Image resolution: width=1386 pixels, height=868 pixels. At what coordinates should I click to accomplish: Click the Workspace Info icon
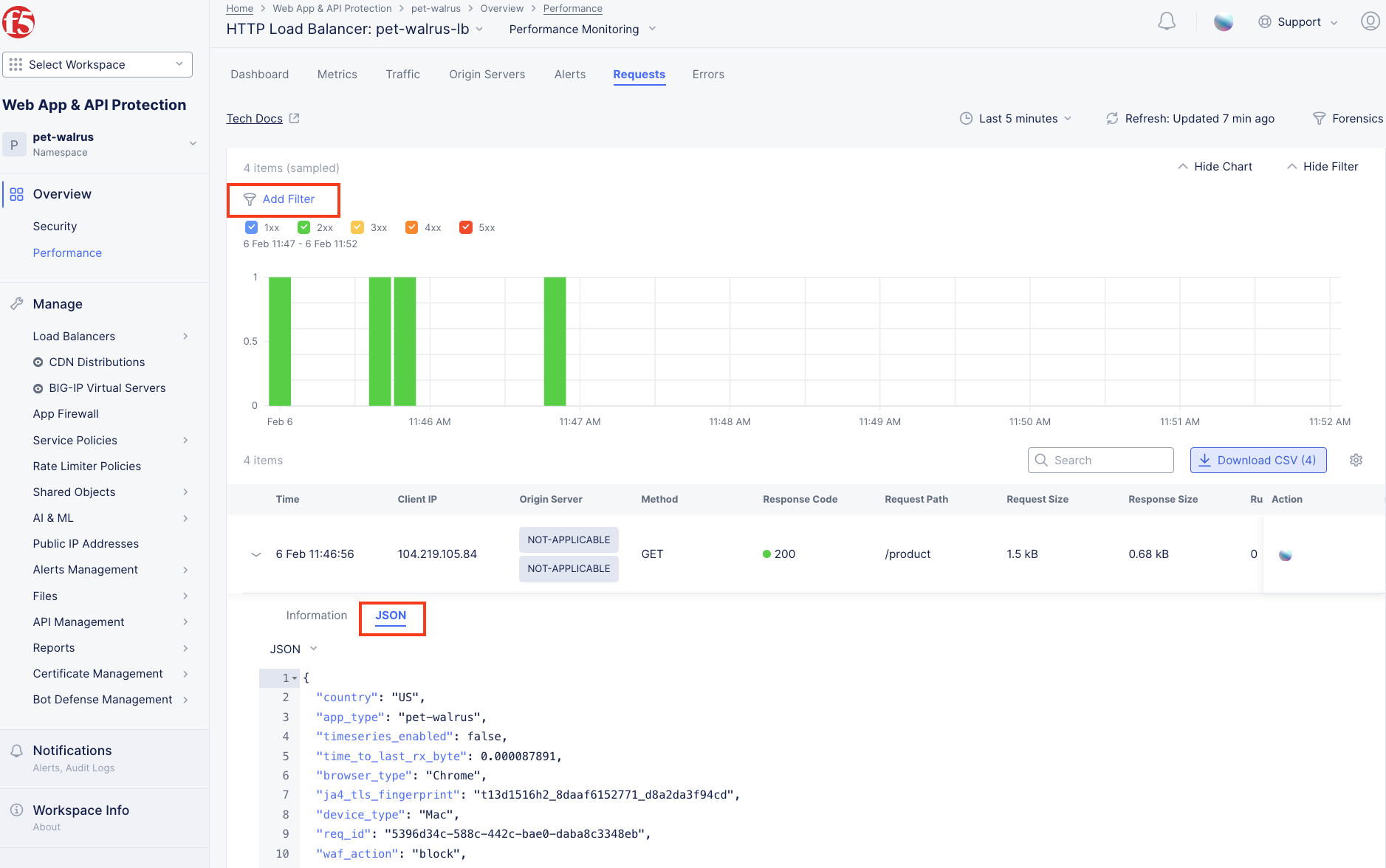16,810
